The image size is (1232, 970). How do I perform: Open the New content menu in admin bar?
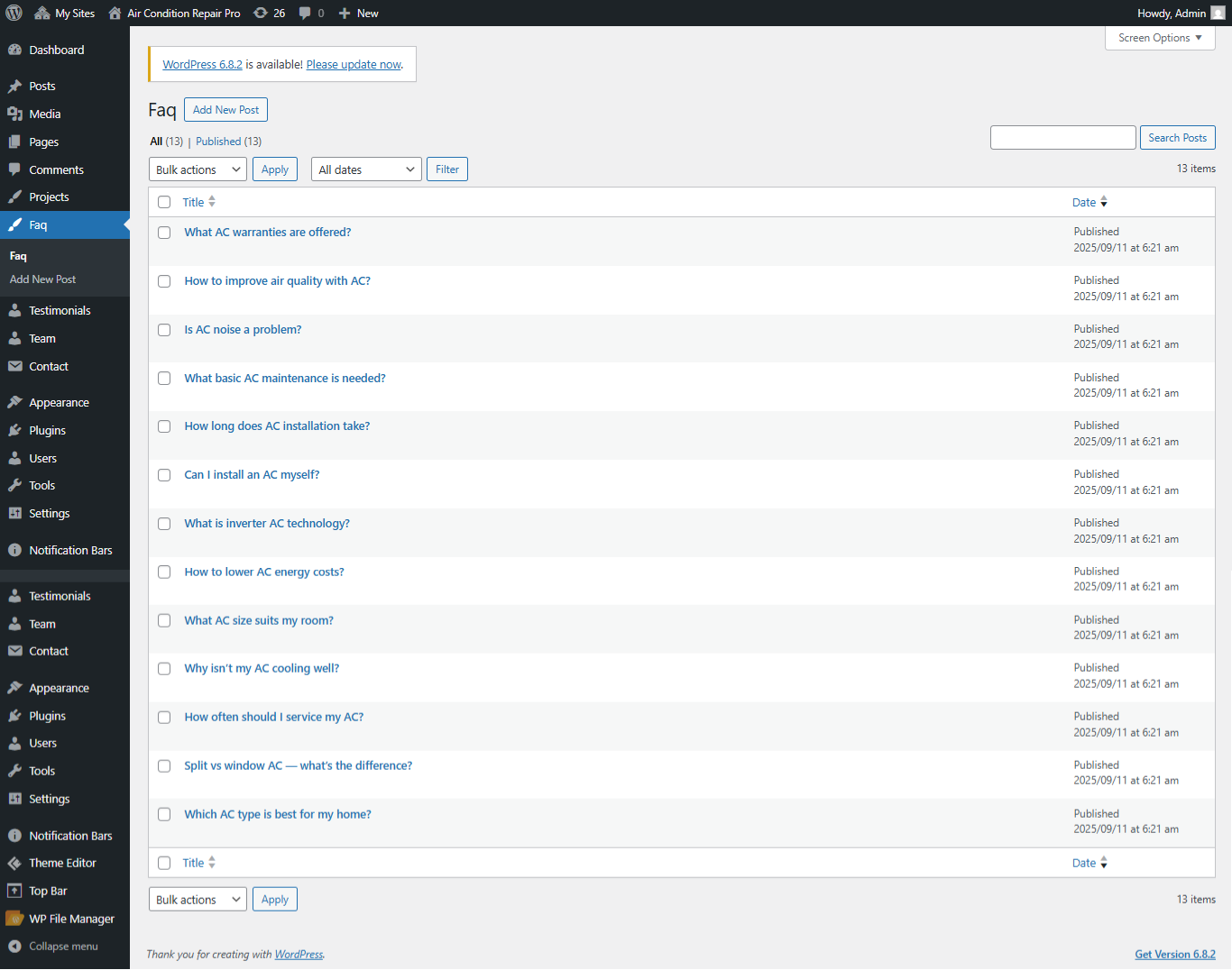point(358,13)
